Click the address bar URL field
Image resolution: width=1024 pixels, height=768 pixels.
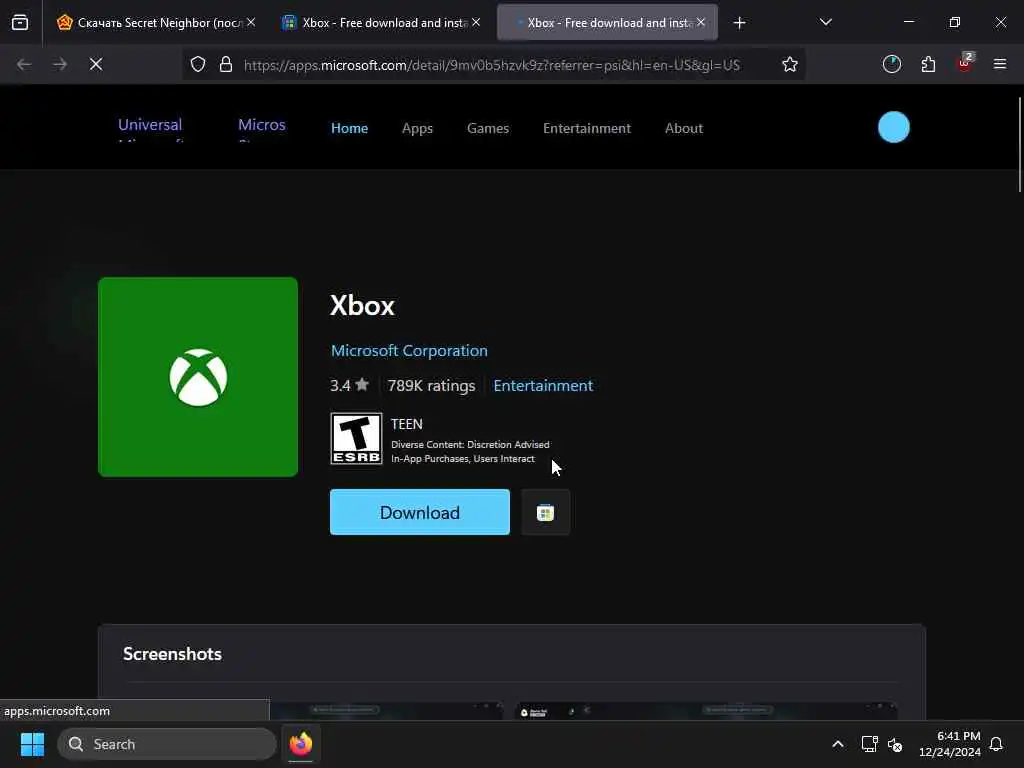[492, 65]
